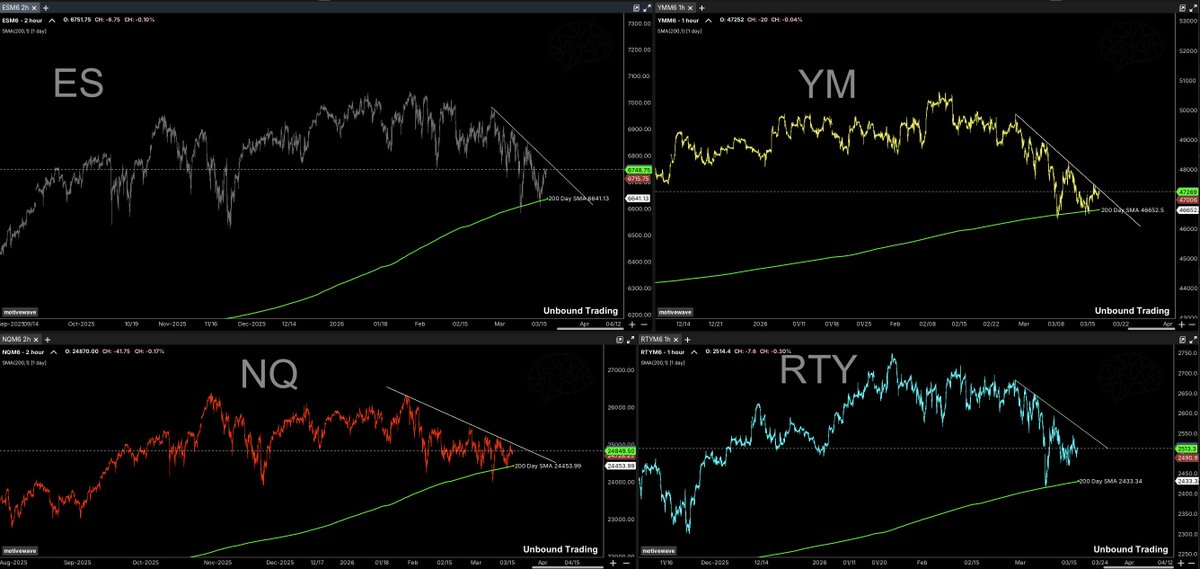Screen dimensions: 1200x569
Task: Zoom out on the RTY chart time axis
Action: pyautogui.click(x=1191, y=563)
